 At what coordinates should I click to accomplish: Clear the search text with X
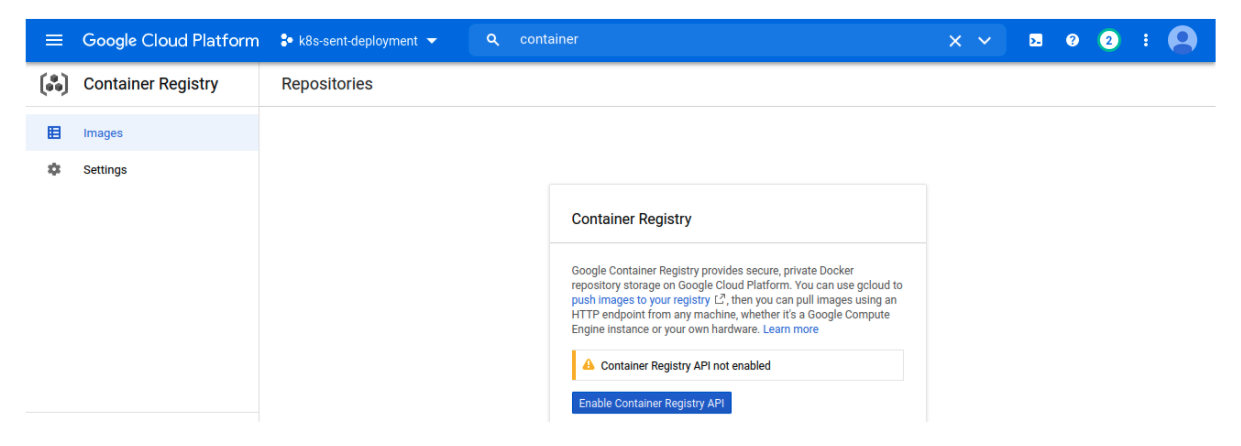coord(955,40)
